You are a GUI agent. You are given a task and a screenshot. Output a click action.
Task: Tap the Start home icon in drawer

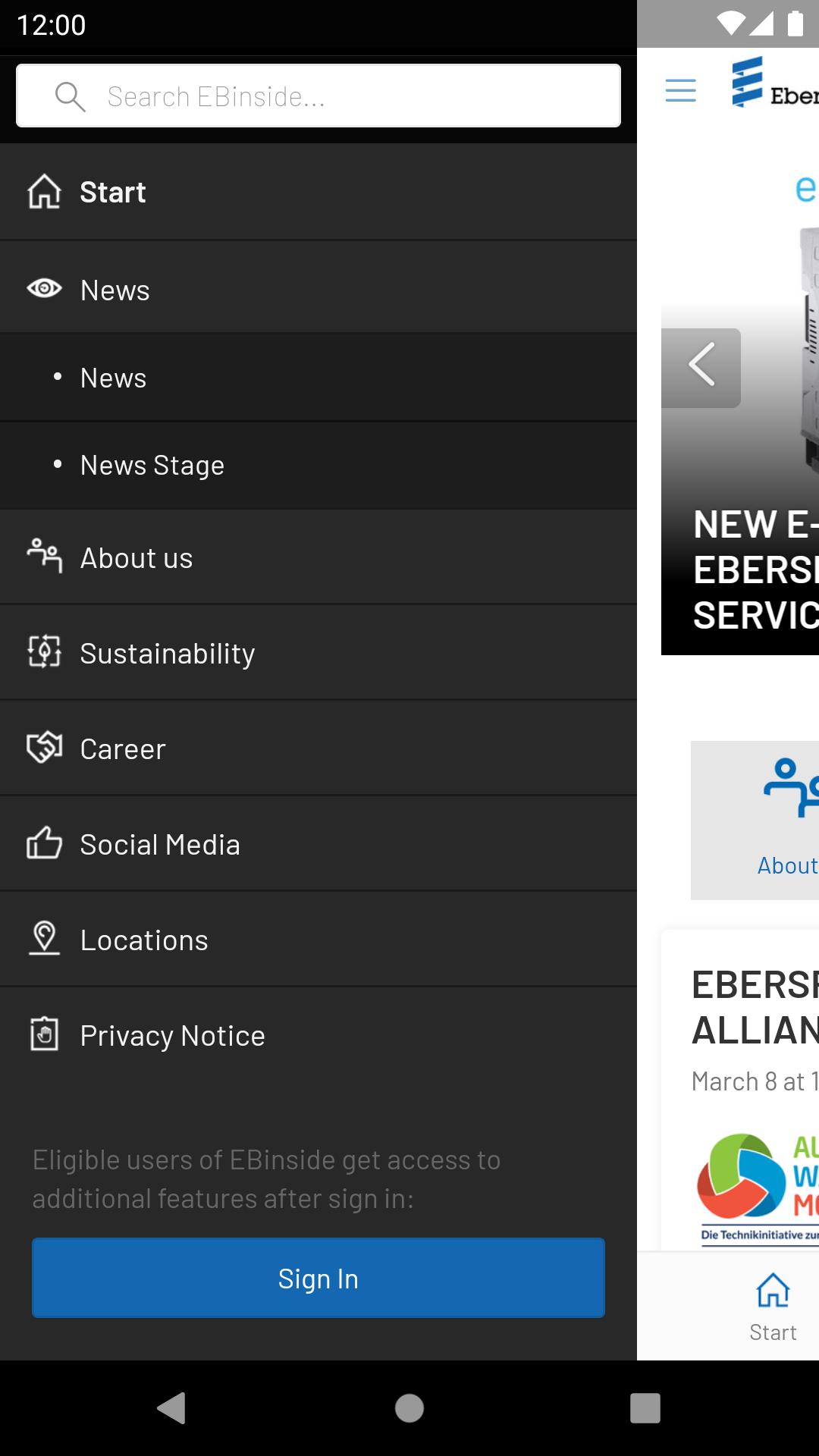[x=44, y=192]
